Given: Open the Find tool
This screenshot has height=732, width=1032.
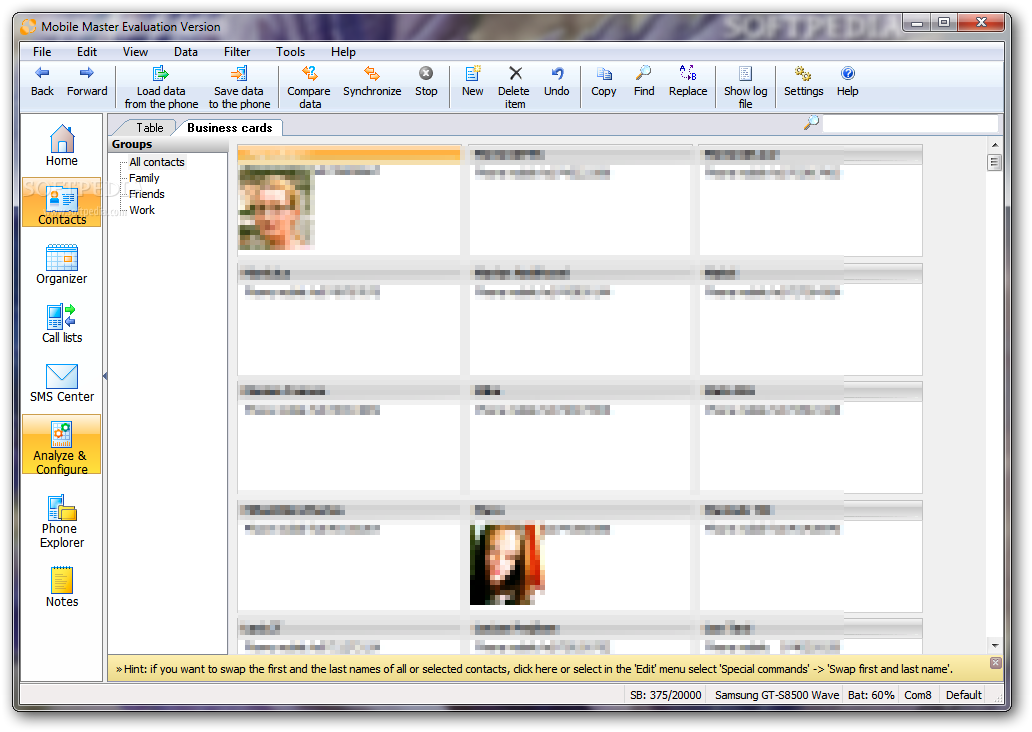Looking at the screenshot, I should tap(644, 82).
